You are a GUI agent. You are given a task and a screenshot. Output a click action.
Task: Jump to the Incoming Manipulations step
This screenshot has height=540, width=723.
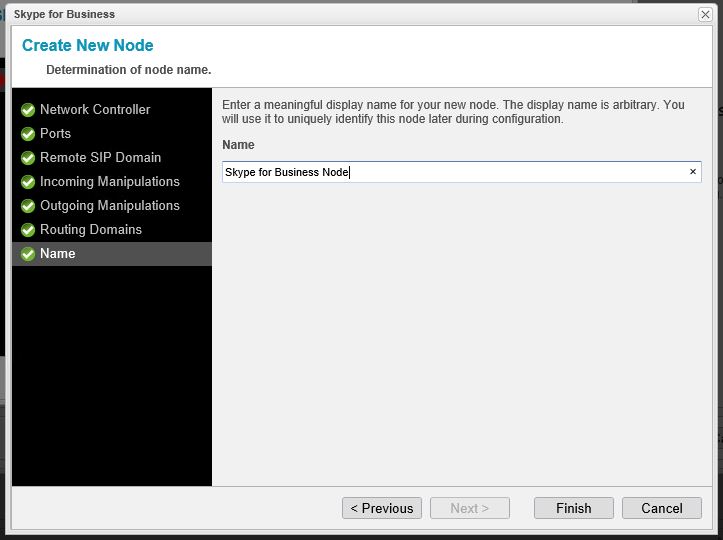pos(110,182)
